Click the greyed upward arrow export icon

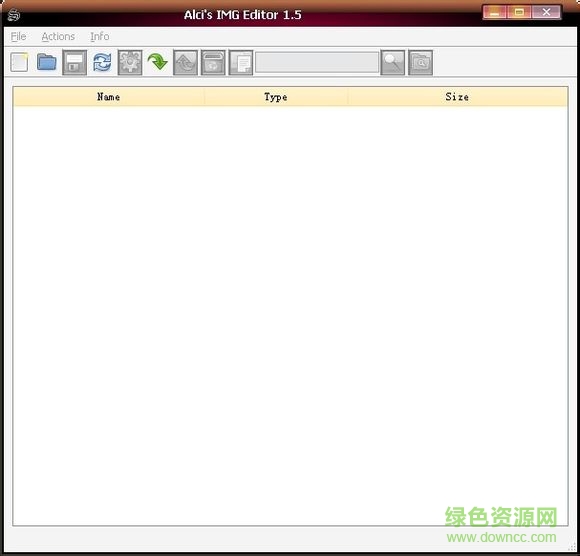(x=185, y=62)
